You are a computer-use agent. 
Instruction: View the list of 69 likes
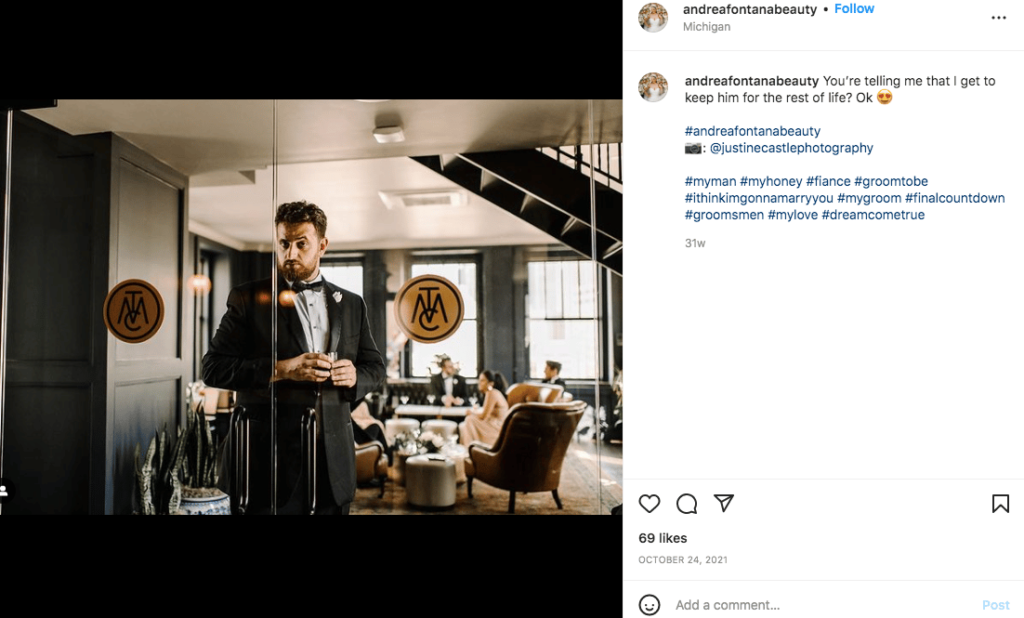(663, 537)
